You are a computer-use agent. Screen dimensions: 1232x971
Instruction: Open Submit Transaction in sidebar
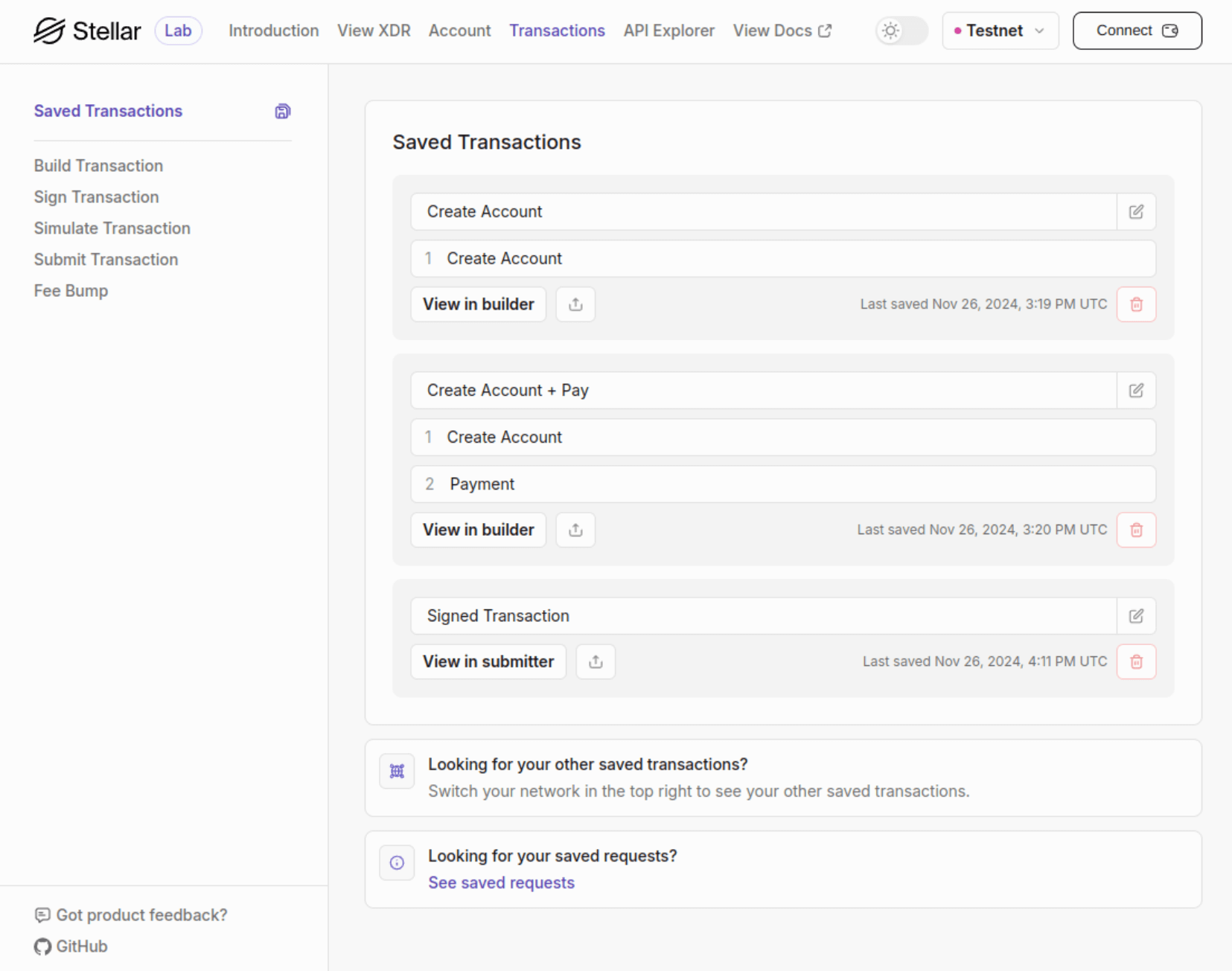(x=106, y=260)
